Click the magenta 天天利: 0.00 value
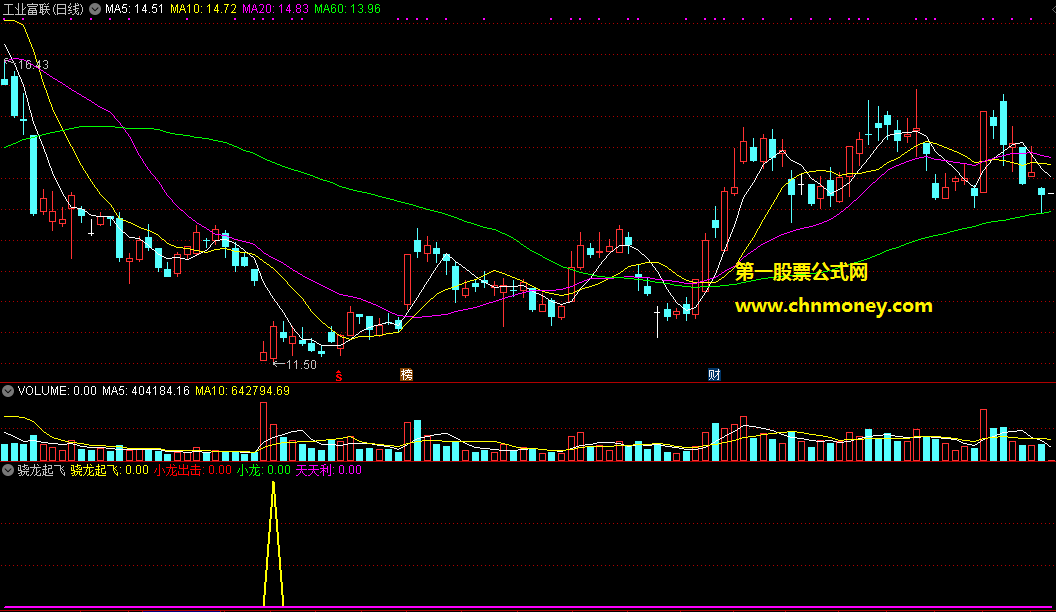This screenshot has width=1056, height=612. [329, 470]
